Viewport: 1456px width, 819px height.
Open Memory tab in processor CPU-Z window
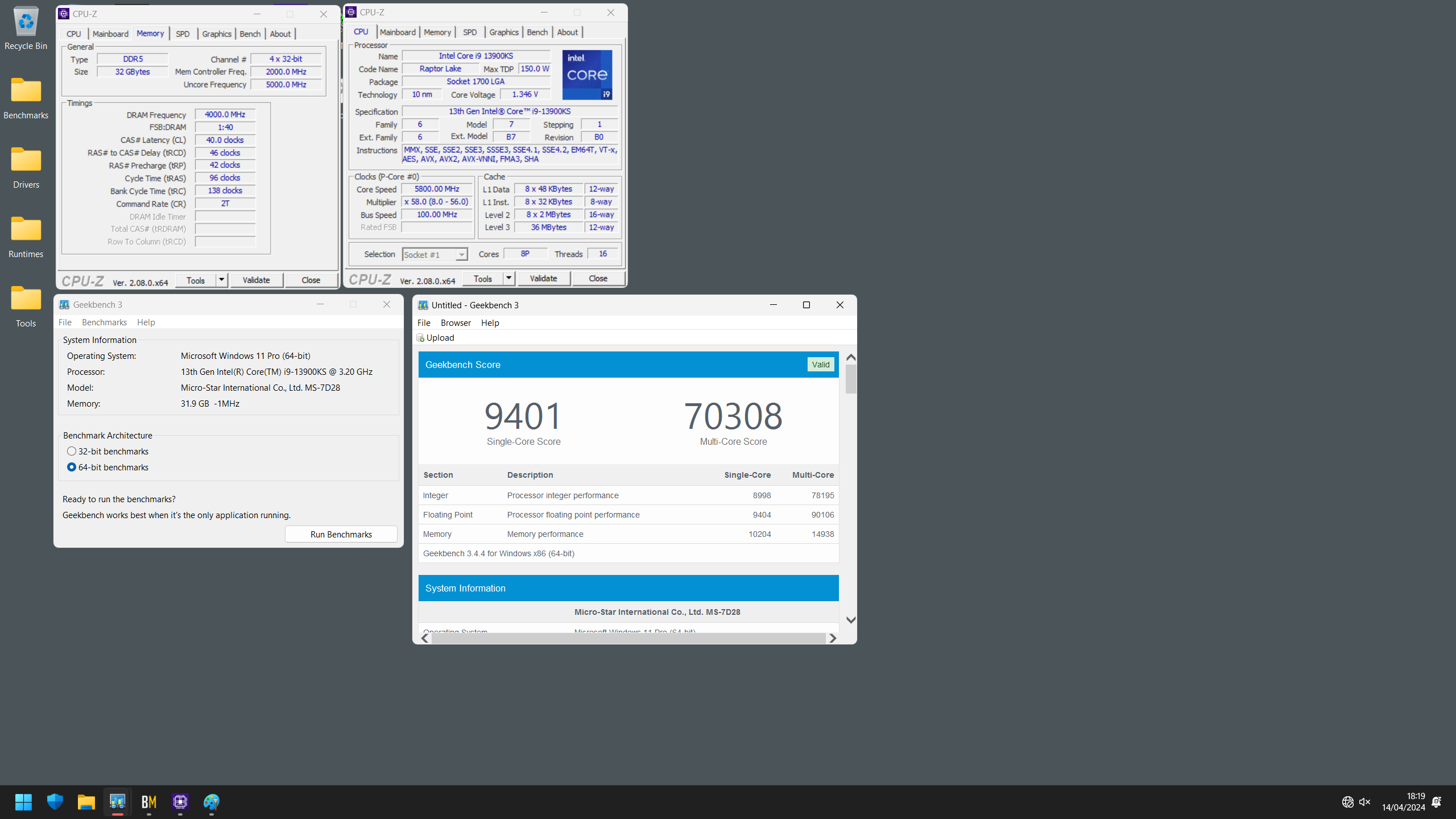(x=437, y=32)
